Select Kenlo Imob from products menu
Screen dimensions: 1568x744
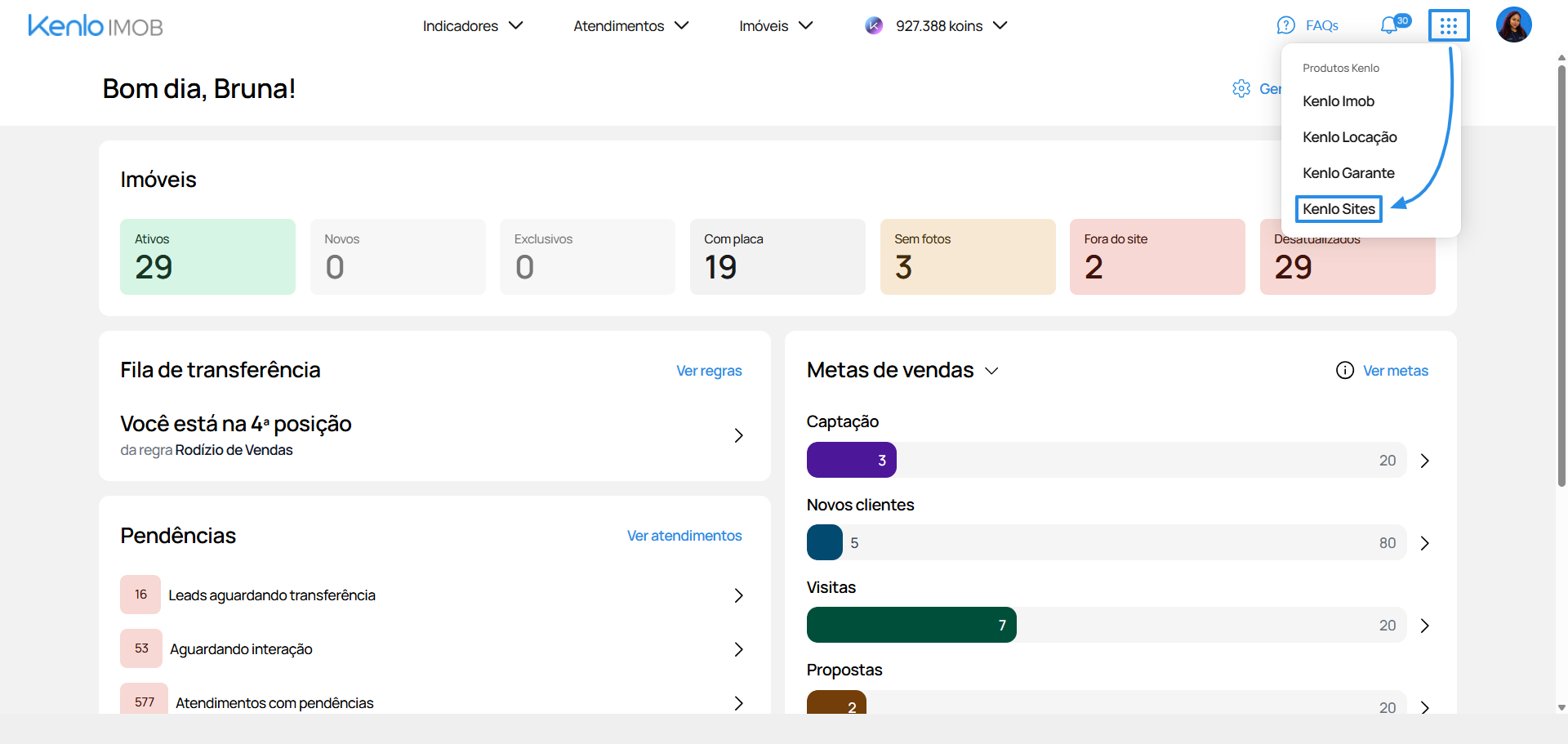pyautogui.click(x=1339, y=101)
